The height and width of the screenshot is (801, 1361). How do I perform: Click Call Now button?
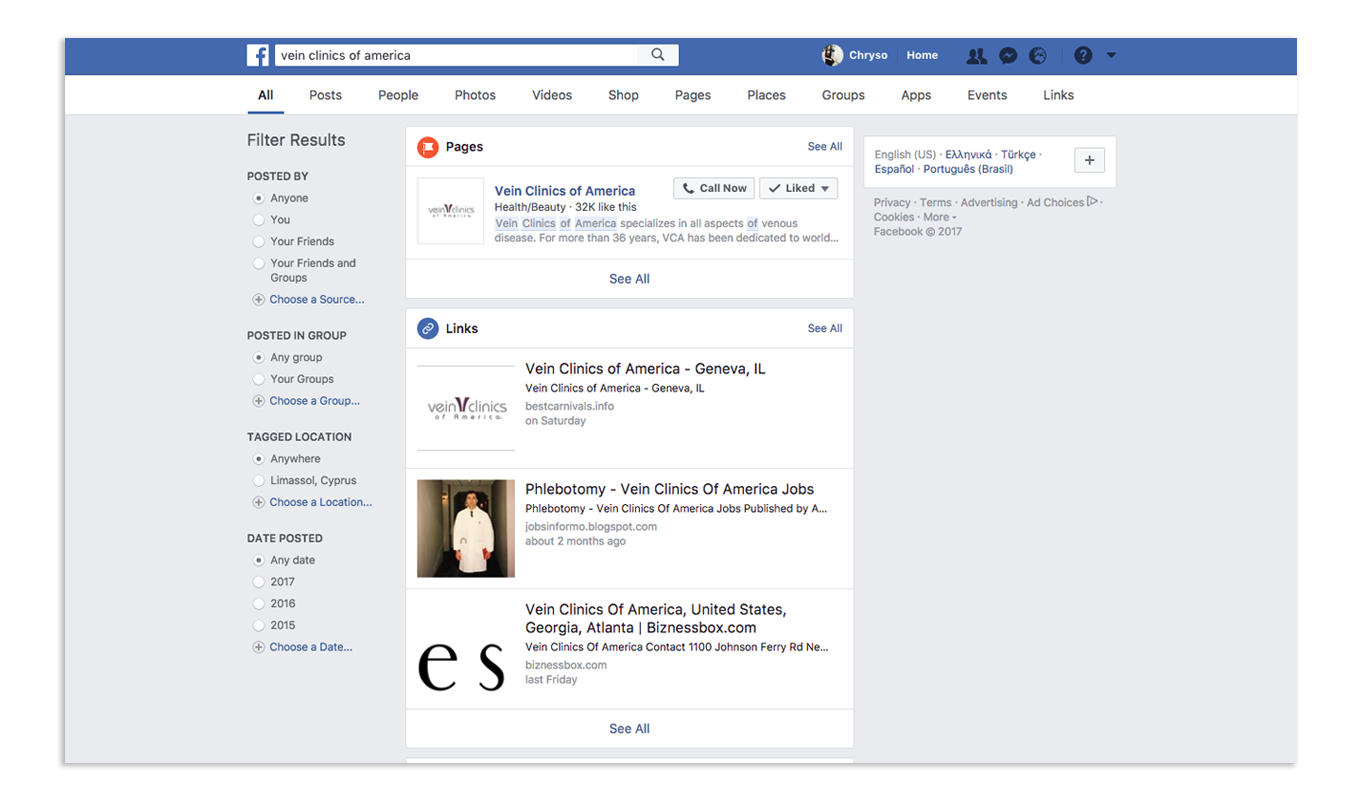click(714, 188)
